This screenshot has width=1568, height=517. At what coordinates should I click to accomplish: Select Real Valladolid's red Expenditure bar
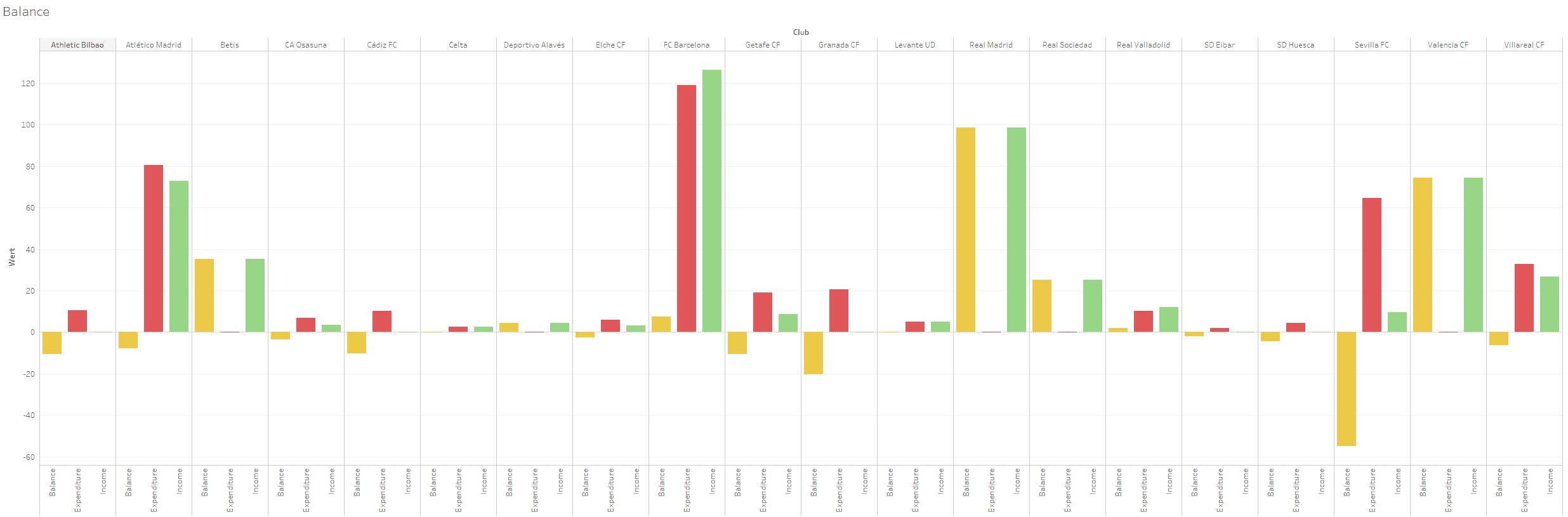tap(1143, 322)
